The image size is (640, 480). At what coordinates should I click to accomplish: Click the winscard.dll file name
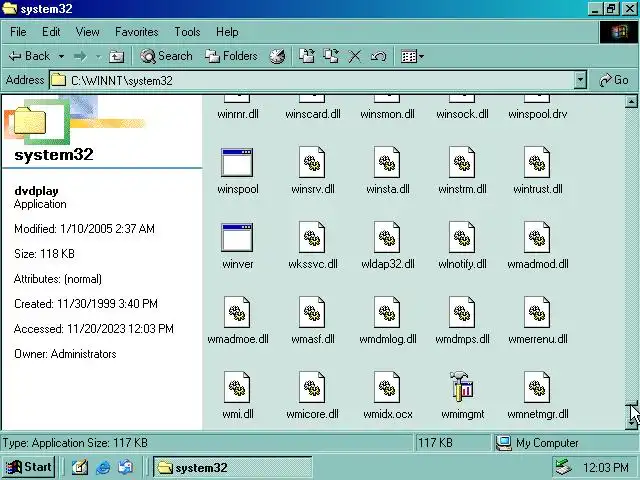(x=313, y=114)
